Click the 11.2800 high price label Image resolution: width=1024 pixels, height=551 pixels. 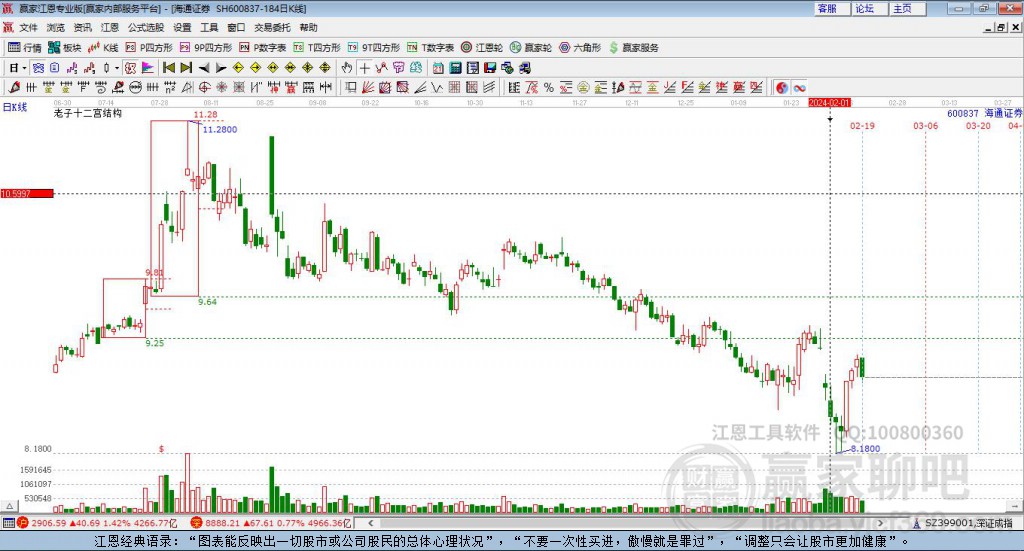coord(219,129)
